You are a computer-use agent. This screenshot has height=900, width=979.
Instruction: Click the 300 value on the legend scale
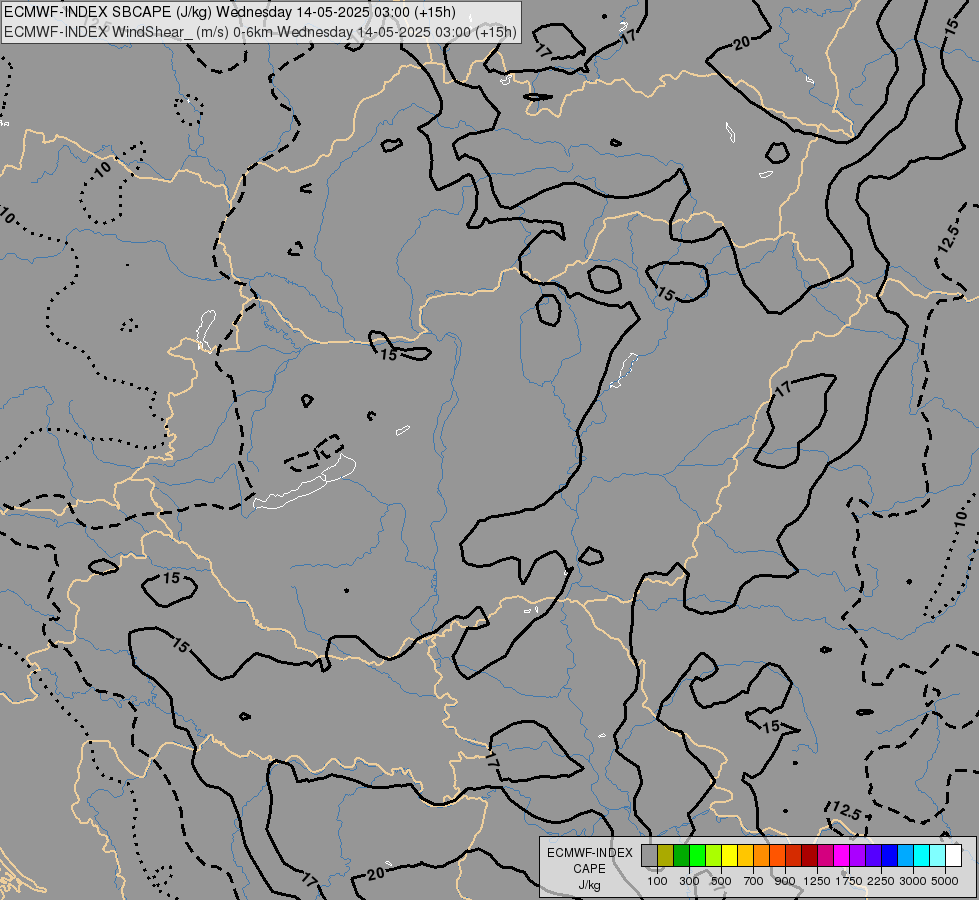[x=689, y=881]
